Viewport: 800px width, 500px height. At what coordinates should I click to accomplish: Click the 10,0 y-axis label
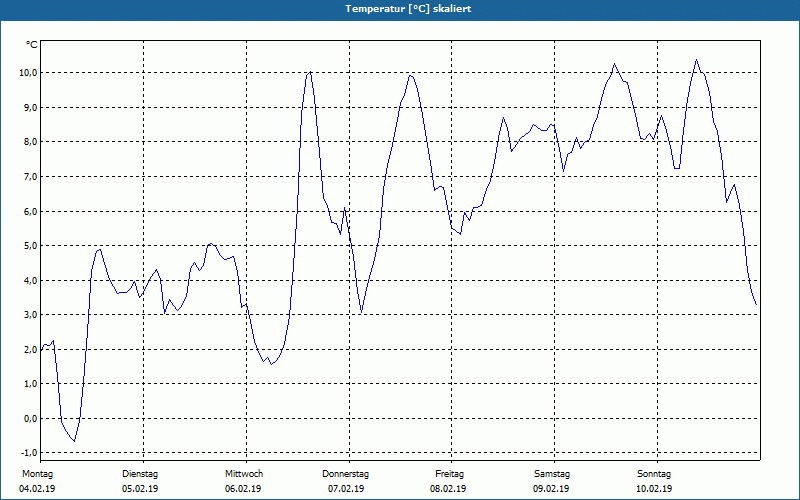[x=28, y=72]
